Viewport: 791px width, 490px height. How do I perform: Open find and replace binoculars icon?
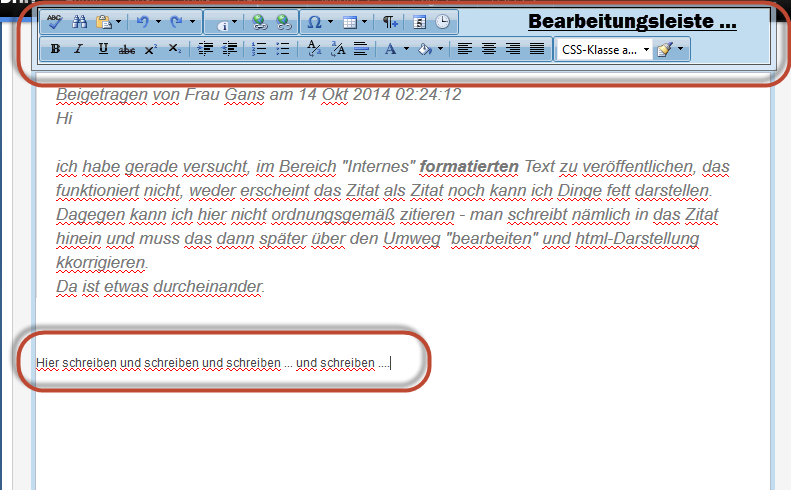click(80, 21)
